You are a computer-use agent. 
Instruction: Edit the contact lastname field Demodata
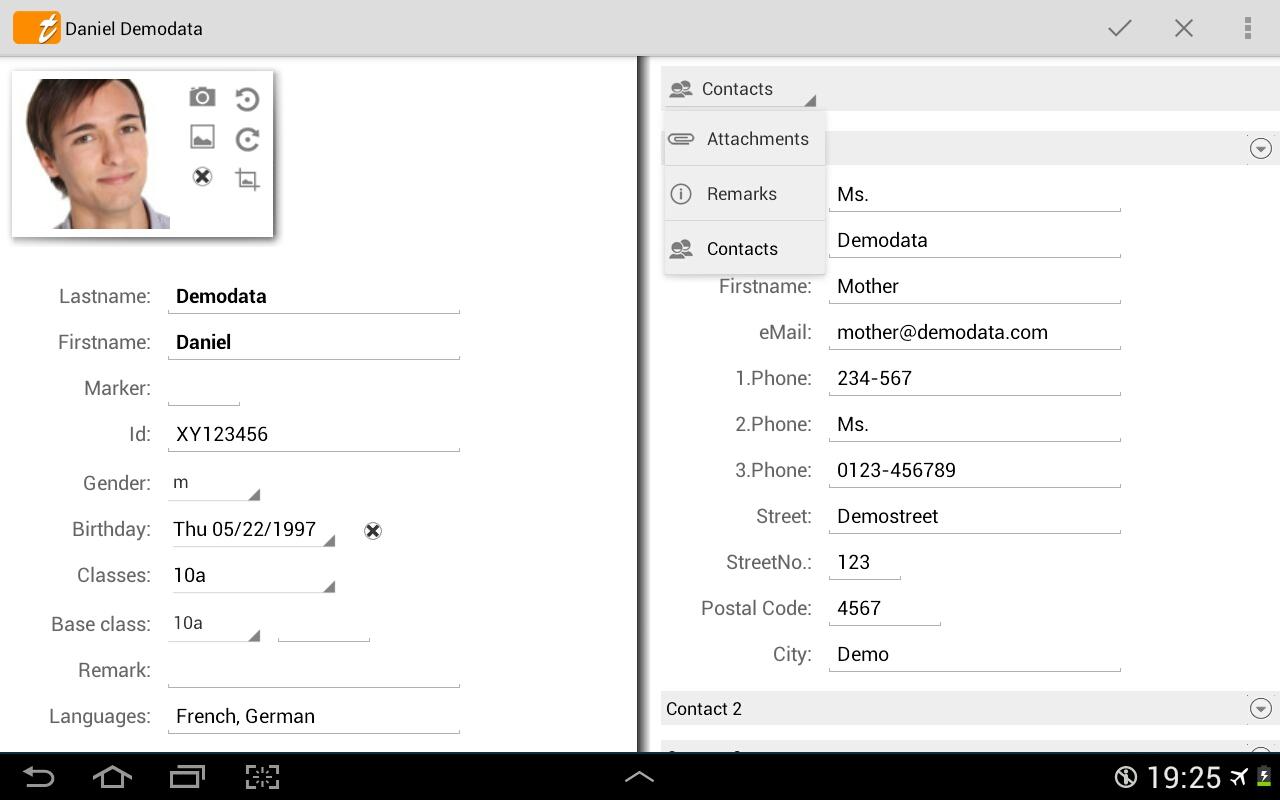click(975, 240)
